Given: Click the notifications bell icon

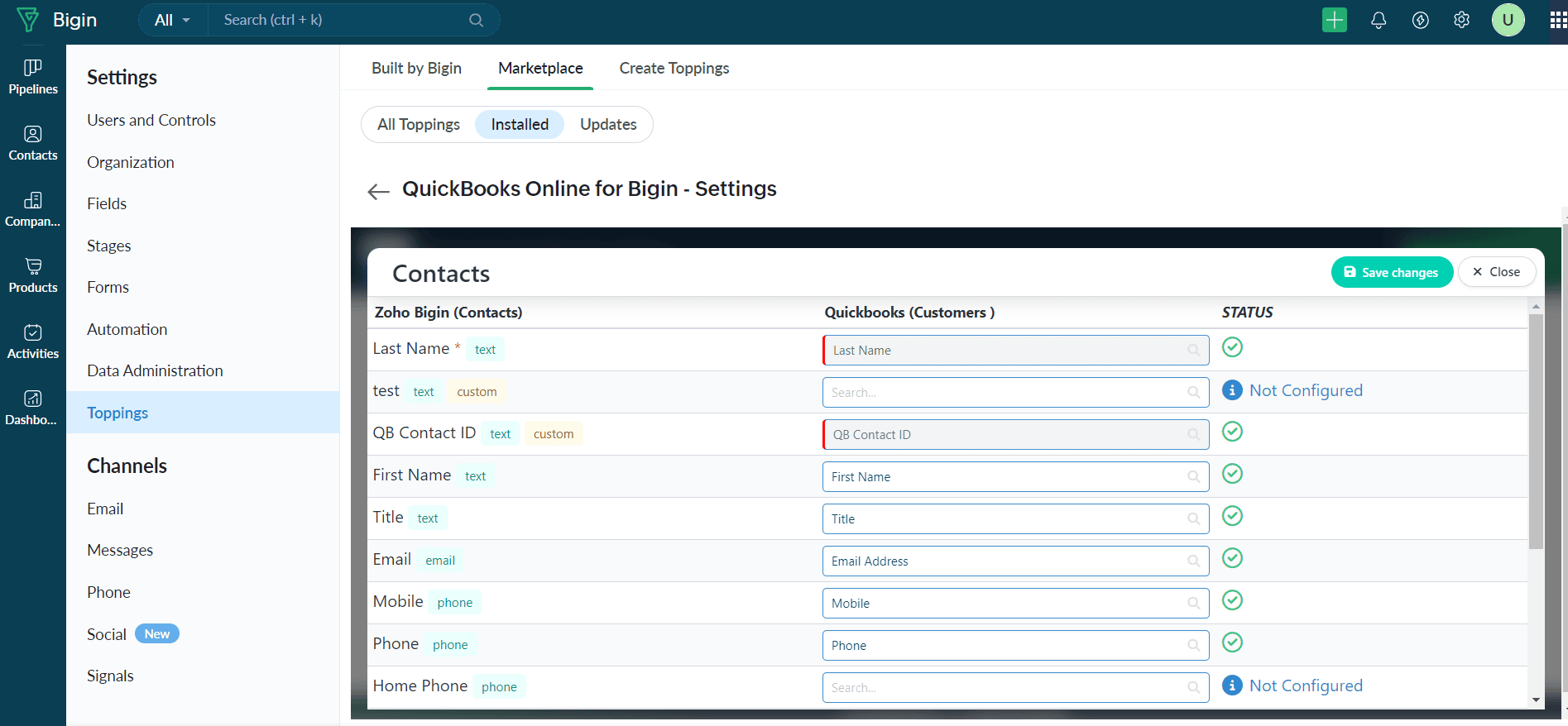Looking at the screenshot, I should (1379, 21).
